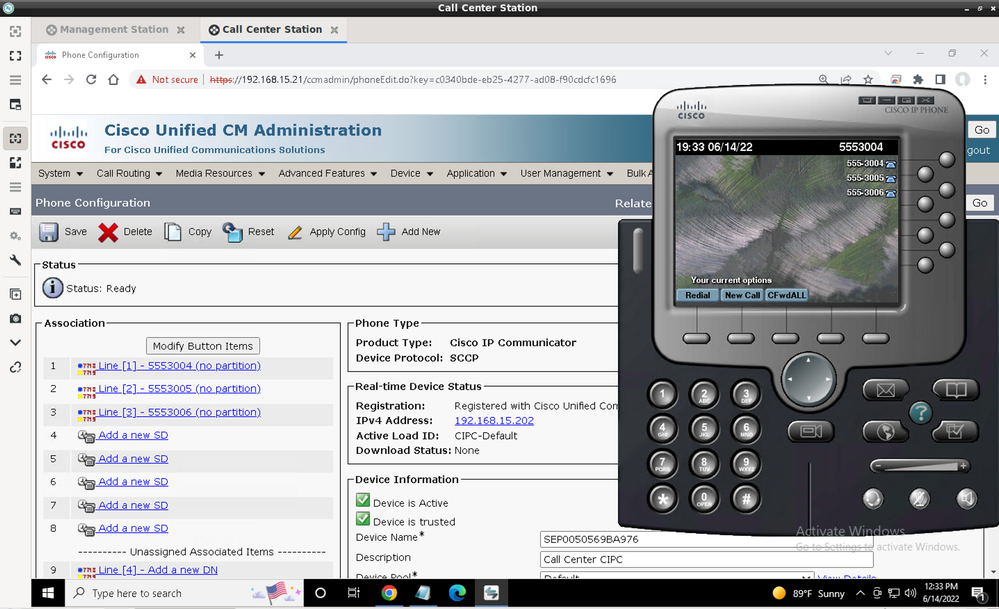
Task: Click the taskbar clock showing 12:33 PM
Action: click(x=941, y=592)
